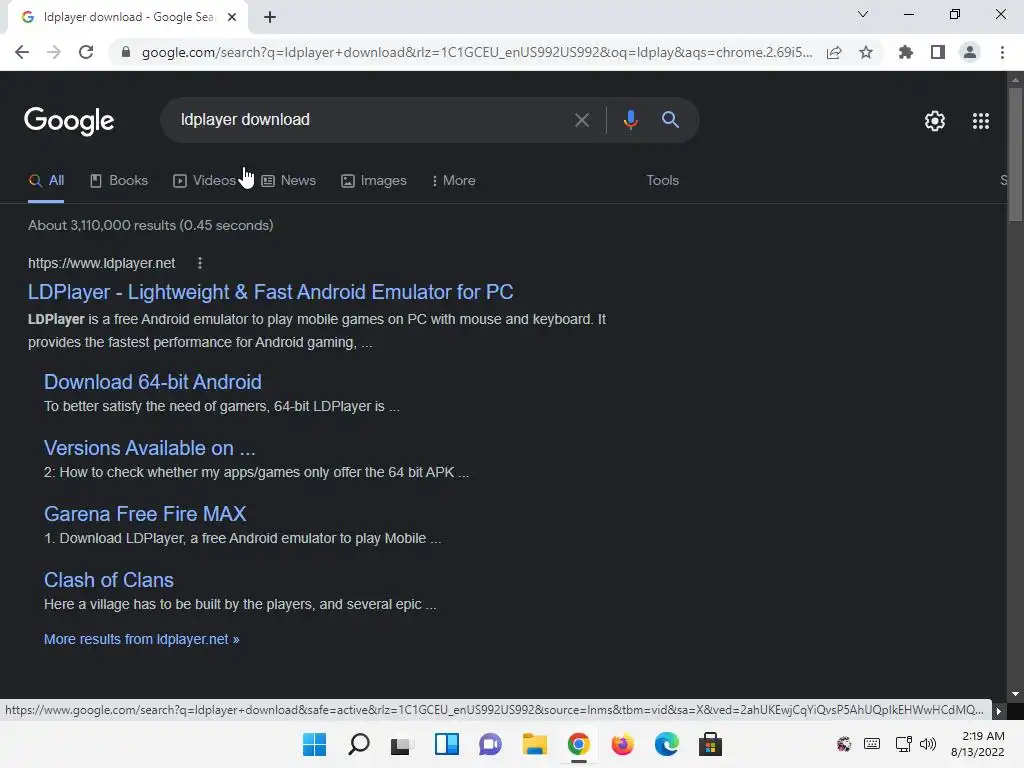Open a new browser tab

pos(270,18)
